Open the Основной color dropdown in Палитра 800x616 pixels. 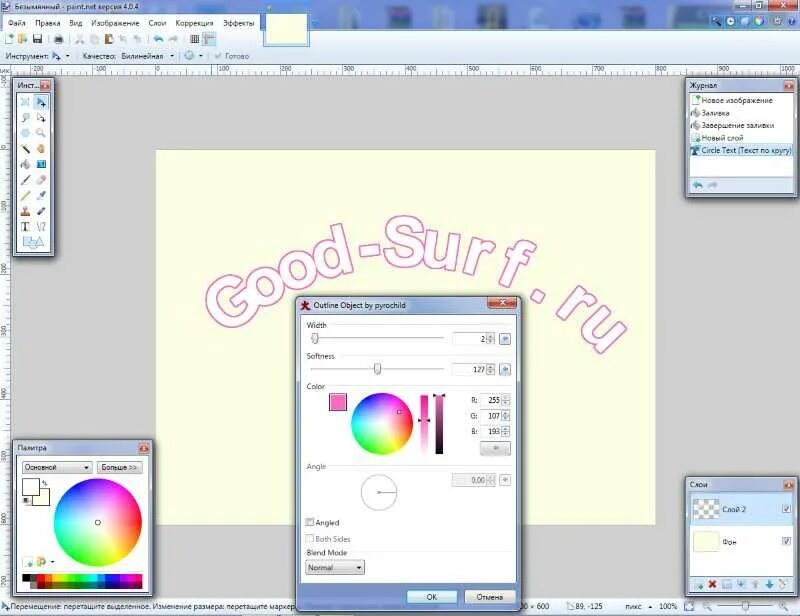pos(57,467)
